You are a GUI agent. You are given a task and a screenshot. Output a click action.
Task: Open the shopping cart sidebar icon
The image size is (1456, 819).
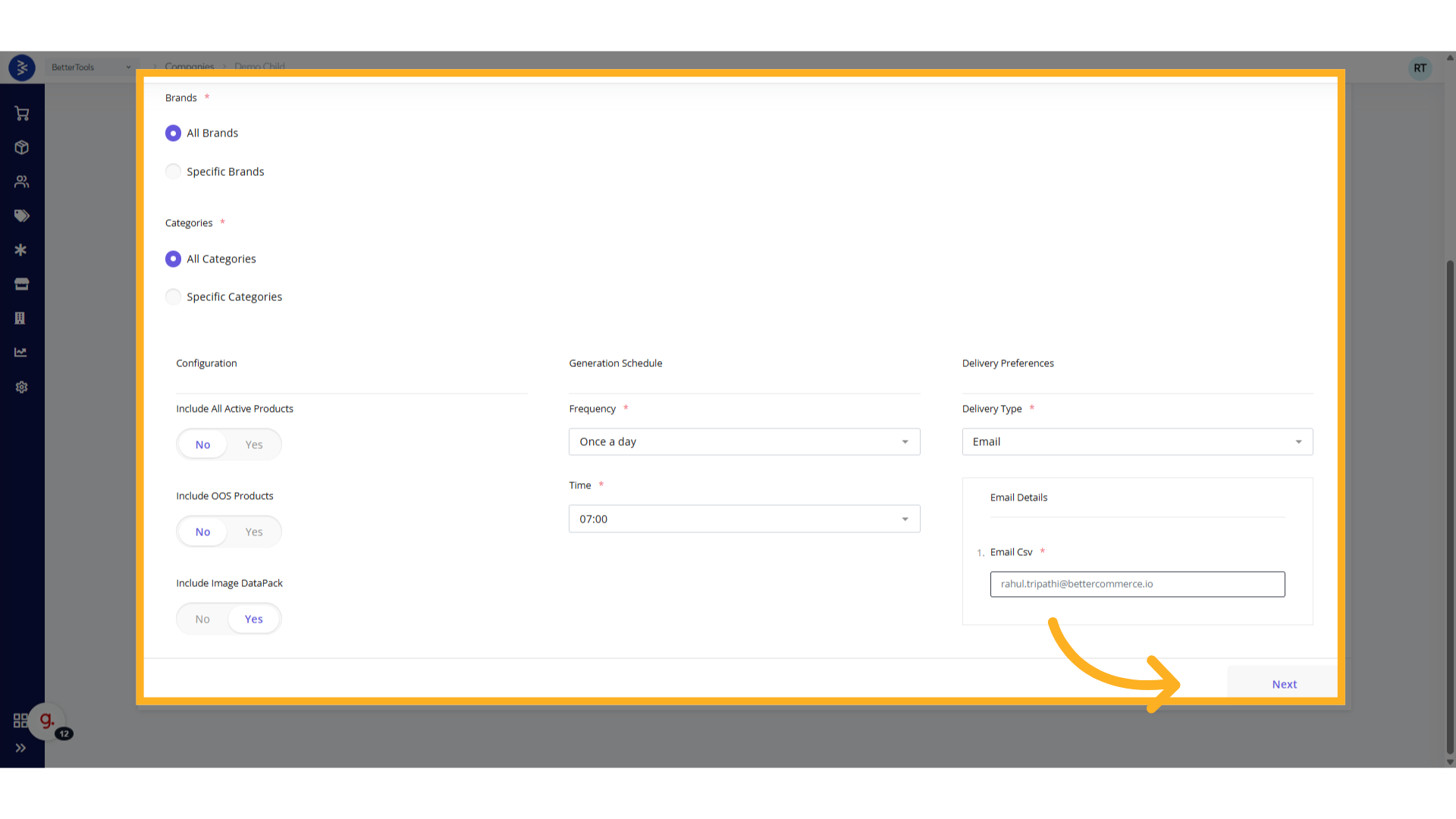[21, 114]
